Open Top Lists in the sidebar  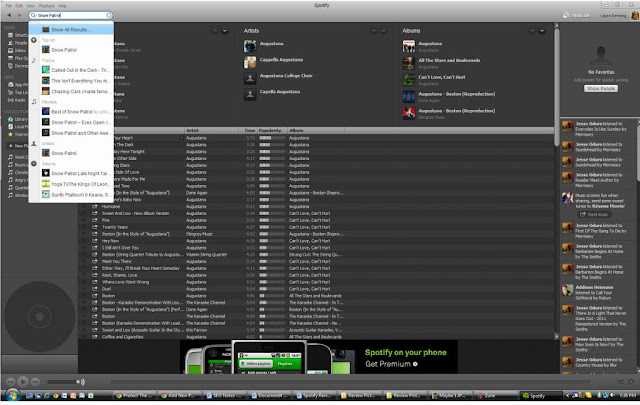click(18, 93)
